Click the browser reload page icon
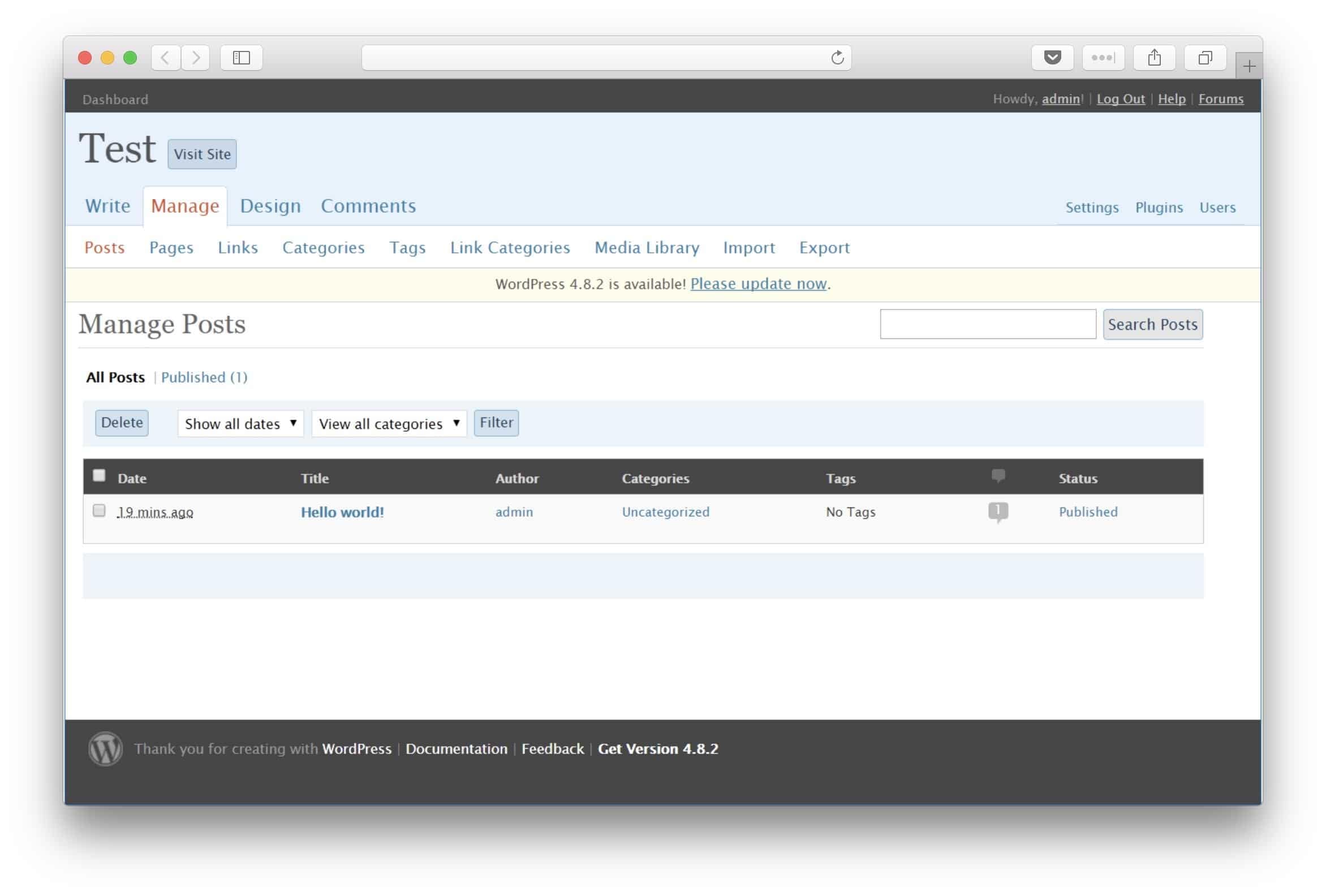The height and width of the screenshot is (896, 1326). point(837,58)
